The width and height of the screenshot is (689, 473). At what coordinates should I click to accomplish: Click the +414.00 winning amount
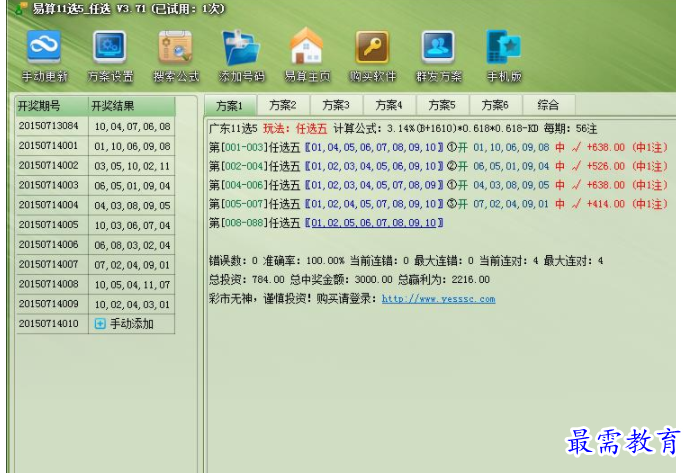(606, 204)
